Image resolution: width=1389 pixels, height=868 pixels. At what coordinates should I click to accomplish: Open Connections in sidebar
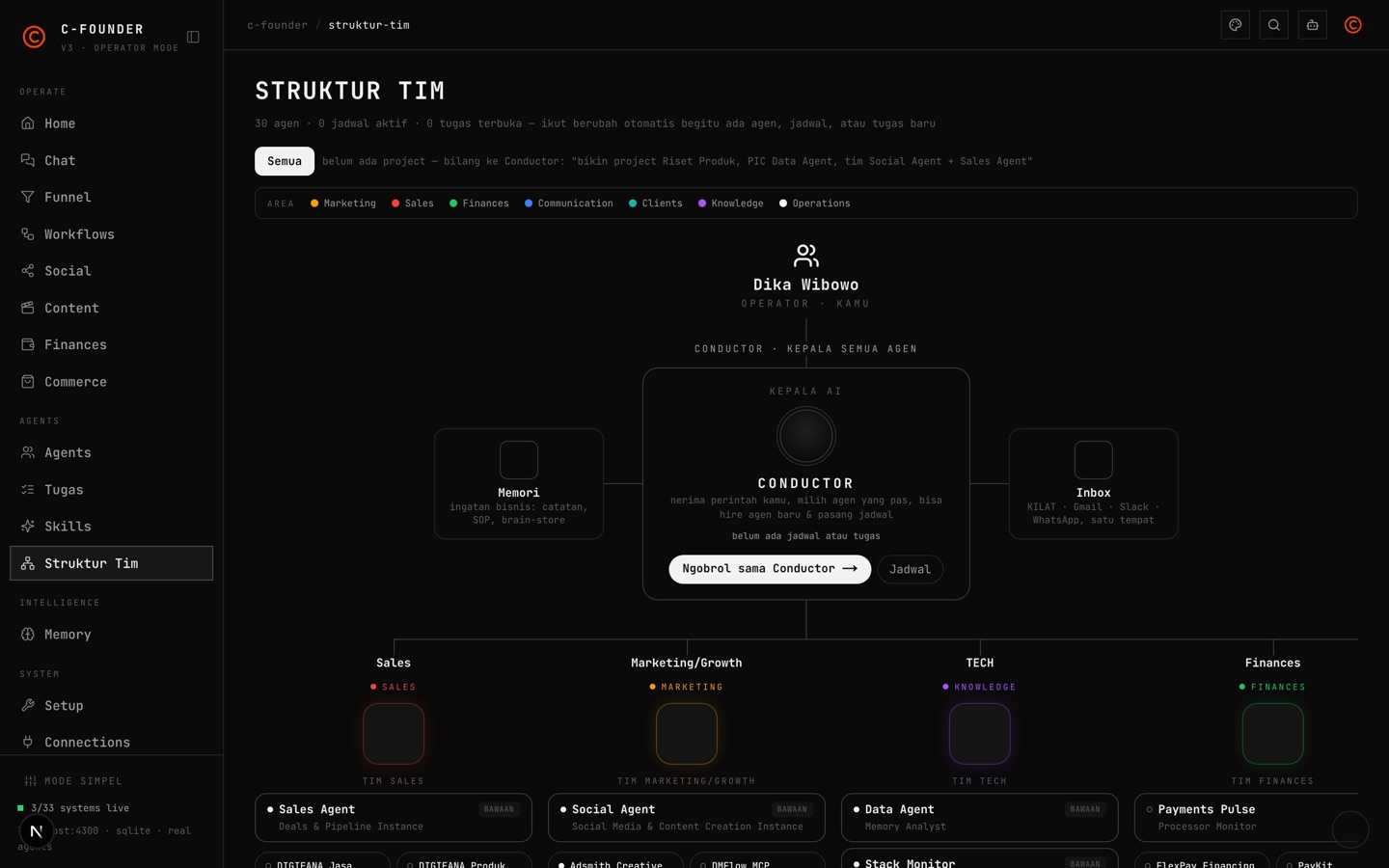[x=111, y=743]
